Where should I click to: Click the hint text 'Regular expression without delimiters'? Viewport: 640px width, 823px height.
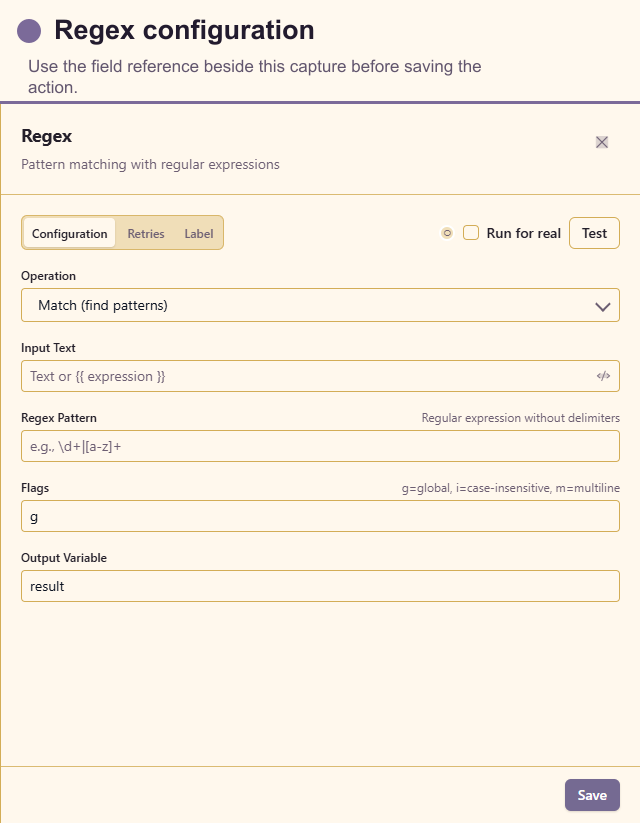(520, 418)
